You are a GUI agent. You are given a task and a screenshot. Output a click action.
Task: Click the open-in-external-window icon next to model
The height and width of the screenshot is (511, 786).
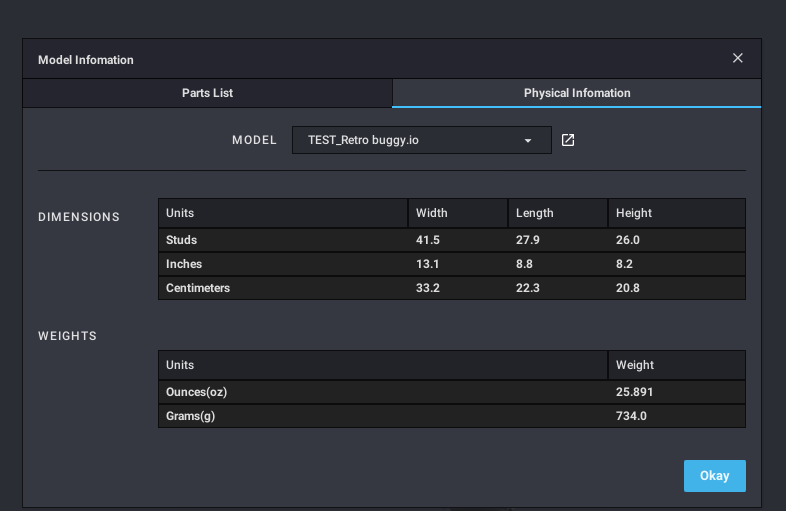click(568, 140)
